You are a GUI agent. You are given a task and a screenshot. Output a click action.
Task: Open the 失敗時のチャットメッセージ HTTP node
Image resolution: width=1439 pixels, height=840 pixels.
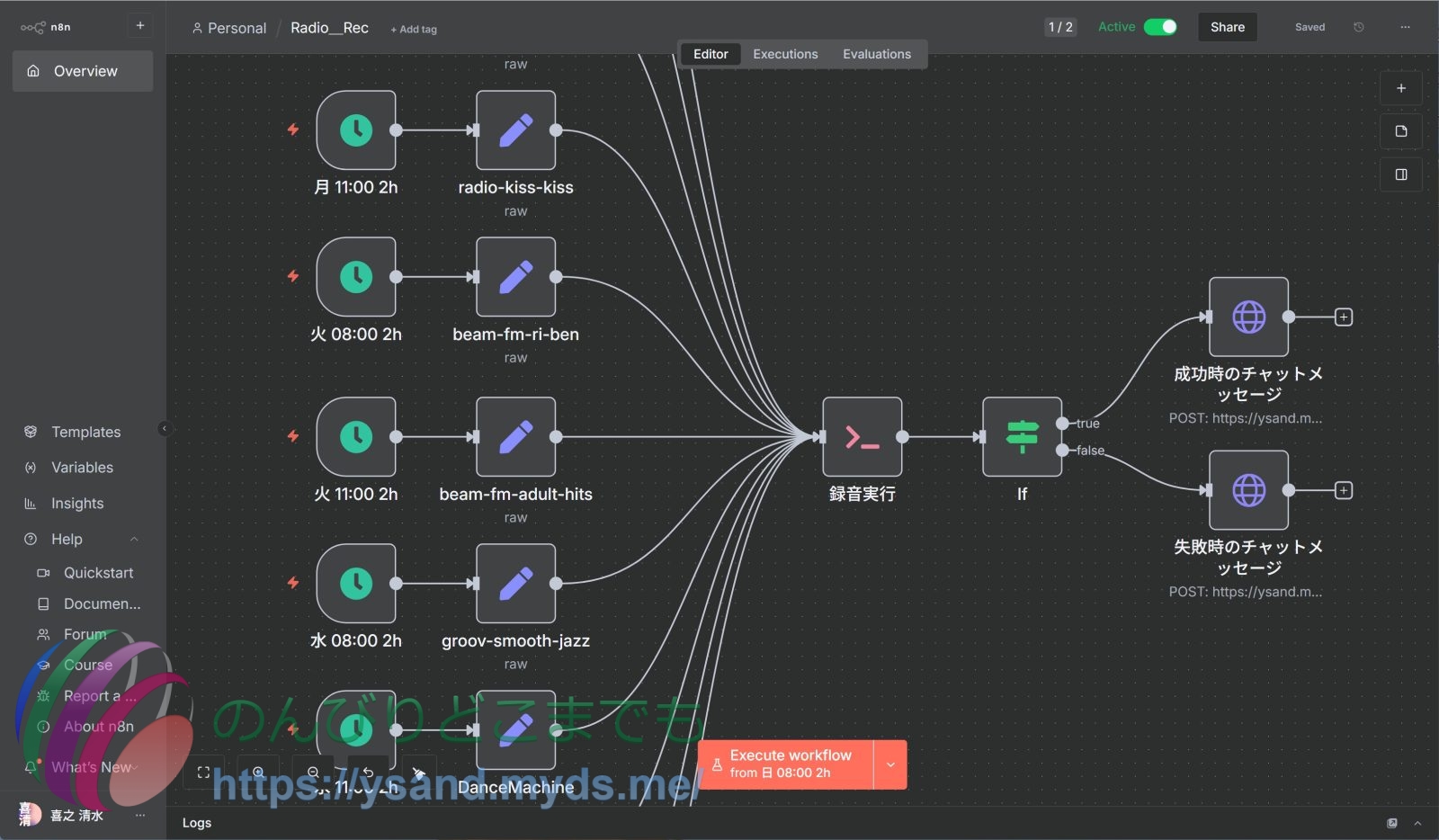[x=1248, y=491]
